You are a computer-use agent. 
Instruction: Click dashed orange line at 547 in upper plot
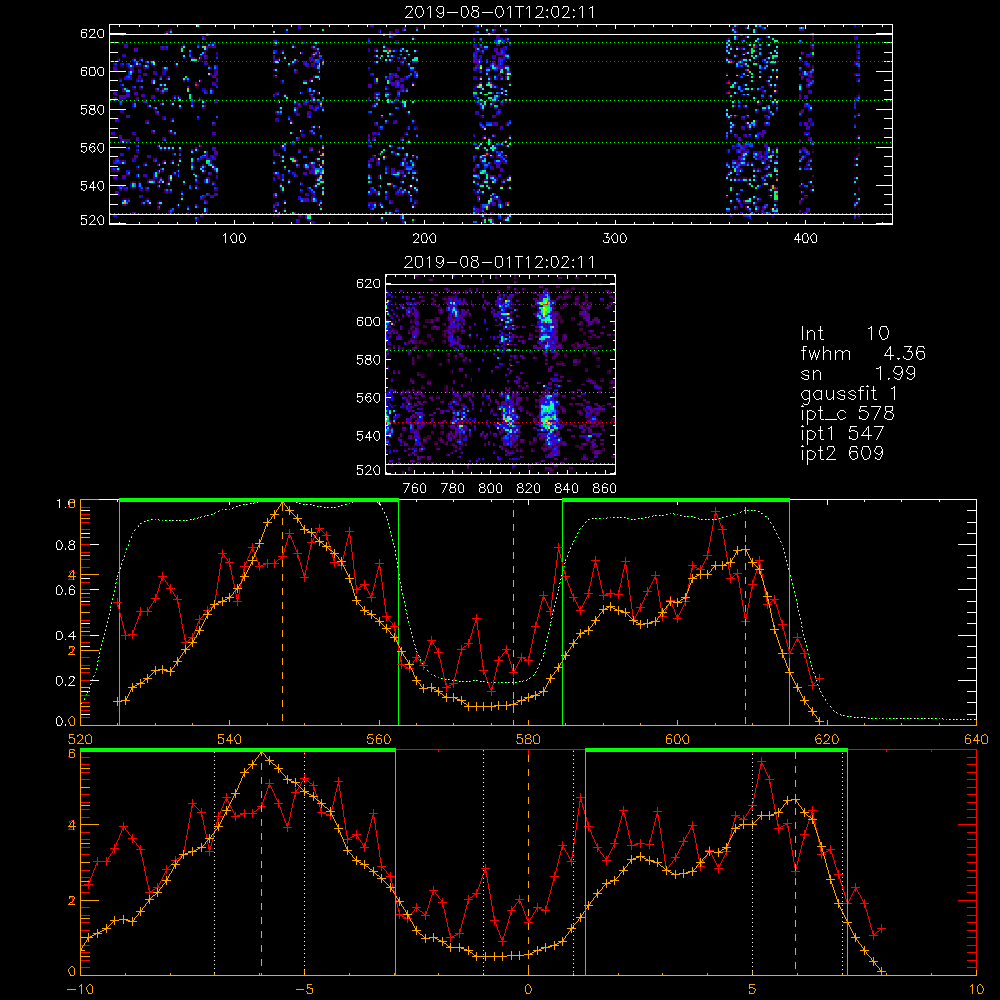click(283, 612)
